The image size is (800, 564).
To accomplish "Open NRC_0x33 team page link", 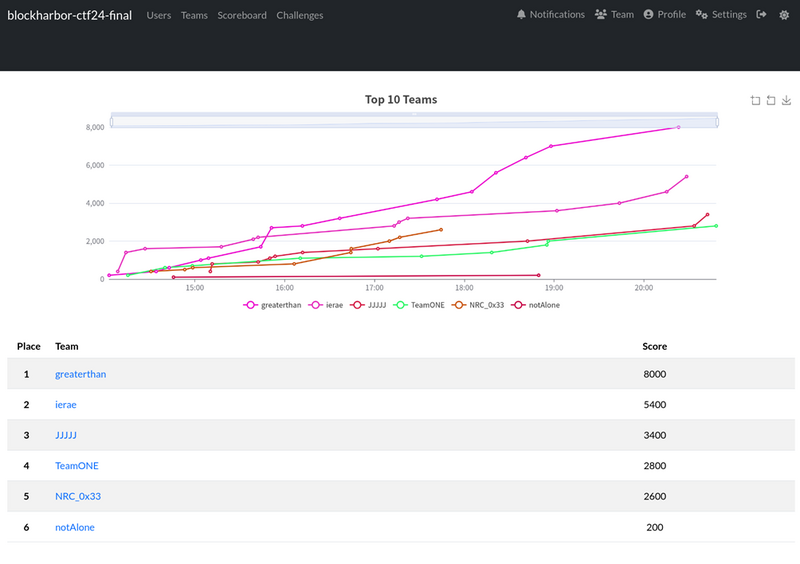I will (x=78, y=496).
